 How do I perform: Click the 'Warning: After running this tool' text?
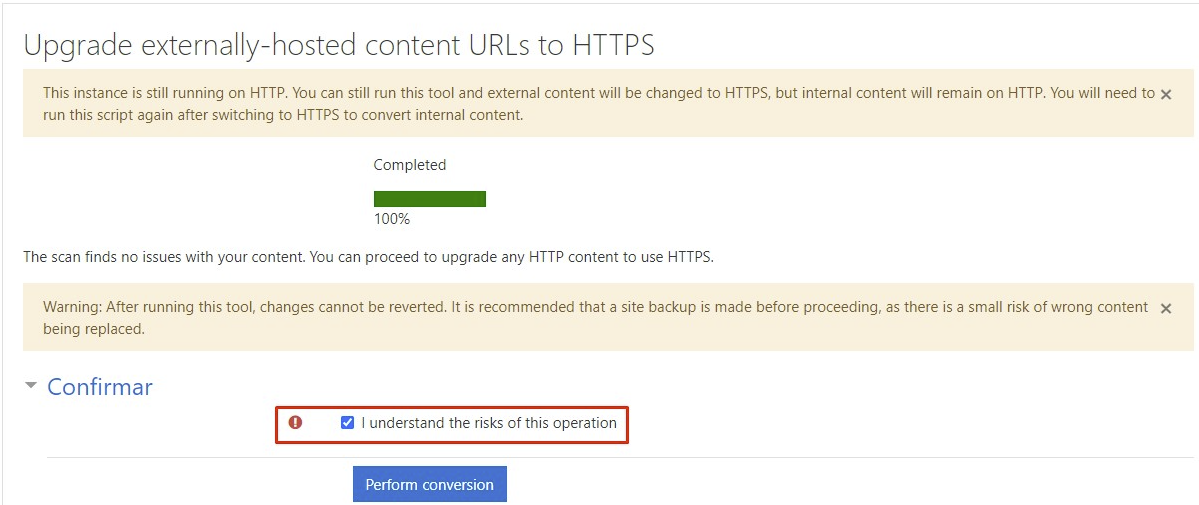point(595,307)
